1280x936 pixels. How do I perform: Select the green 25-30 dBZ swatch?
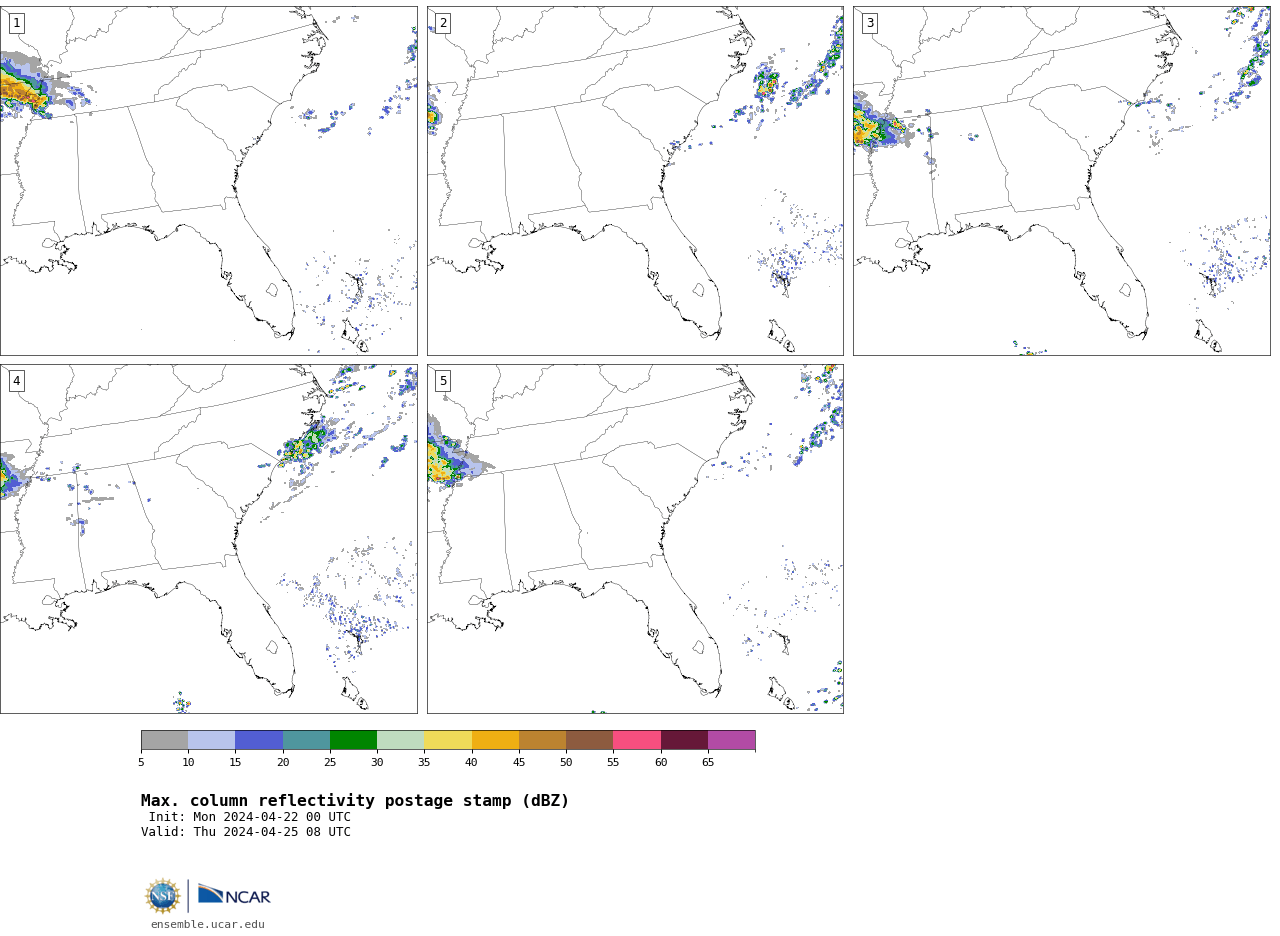pyautogui.click(x=353, y=740)
